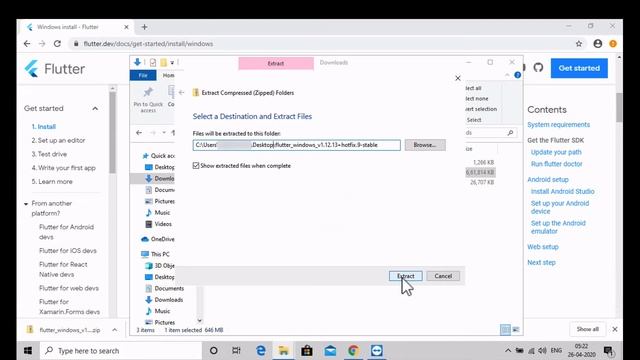Open Update your path link
640x360 pixels.
(x=556, y=152)
